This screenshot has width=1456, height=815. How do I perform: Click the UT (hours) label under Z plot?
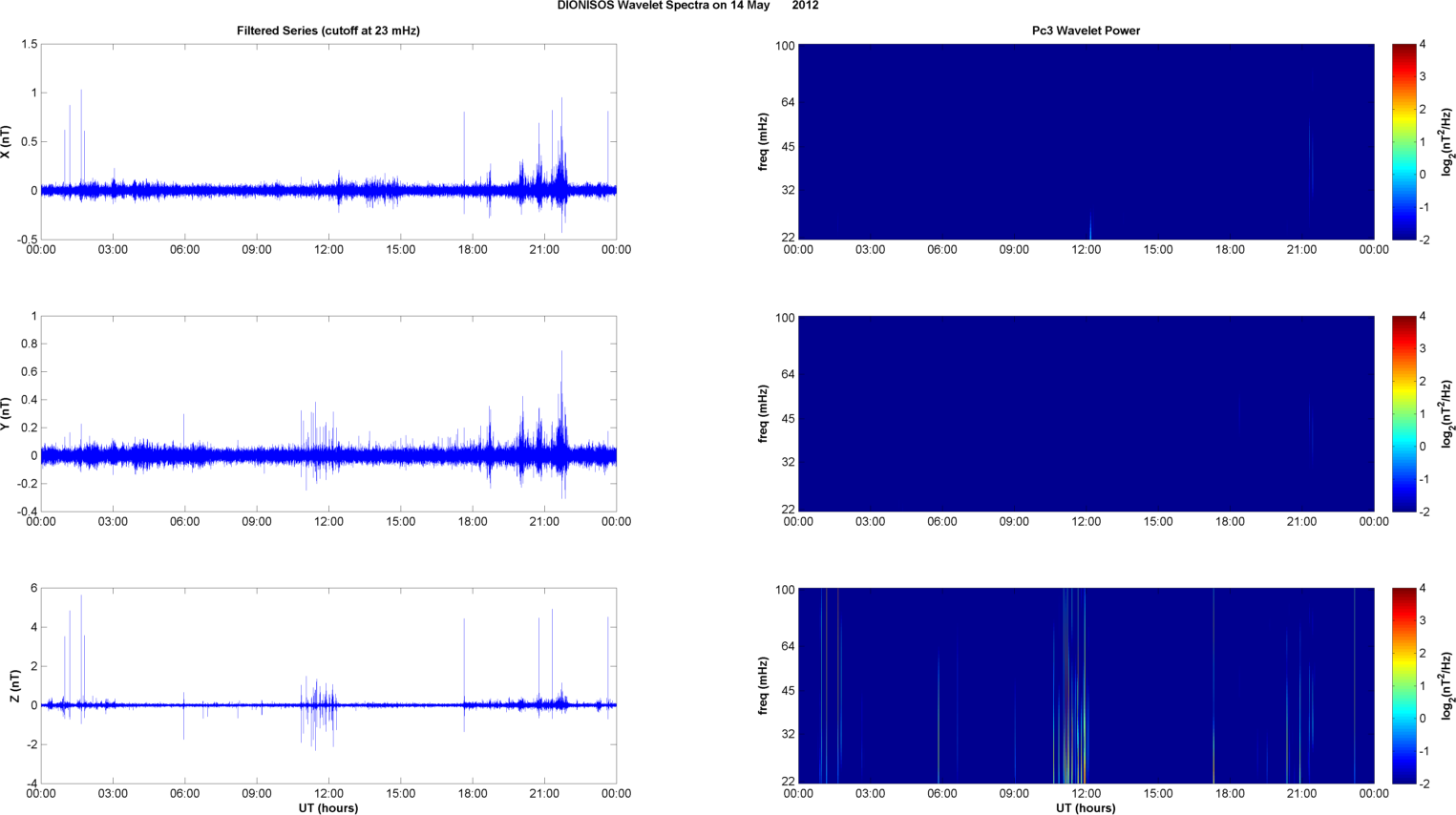tap(328, 808)
